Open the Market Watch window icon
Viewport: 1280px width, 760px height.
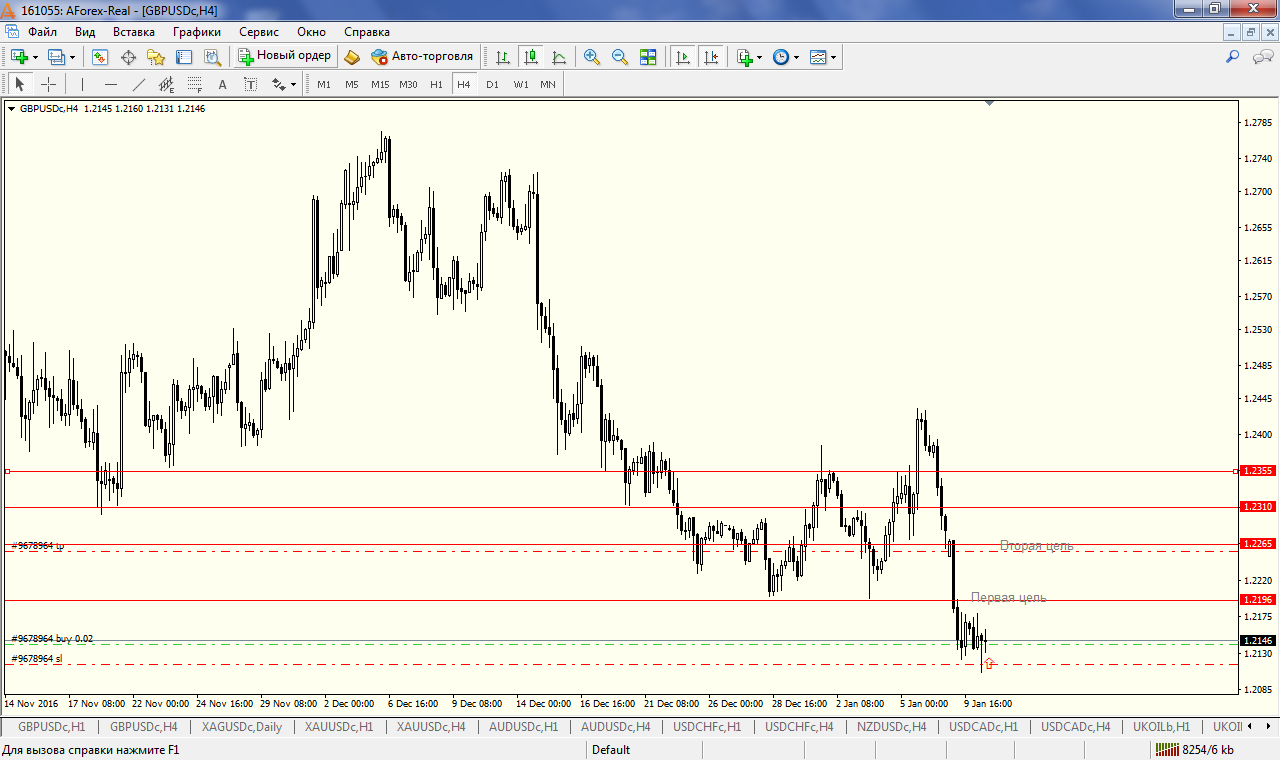[100, 57]
